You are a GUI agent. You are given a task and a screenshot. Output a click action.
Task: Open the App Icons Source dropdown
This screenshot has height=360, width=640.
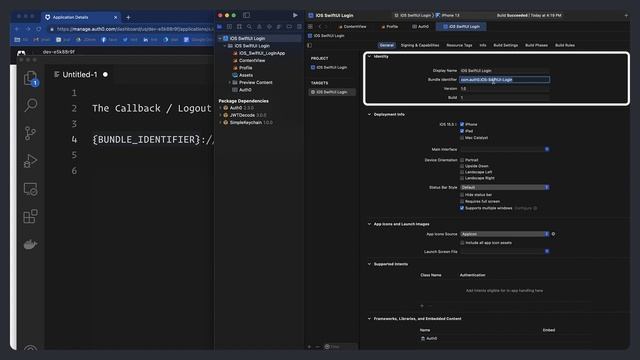(x=504, y=234)
